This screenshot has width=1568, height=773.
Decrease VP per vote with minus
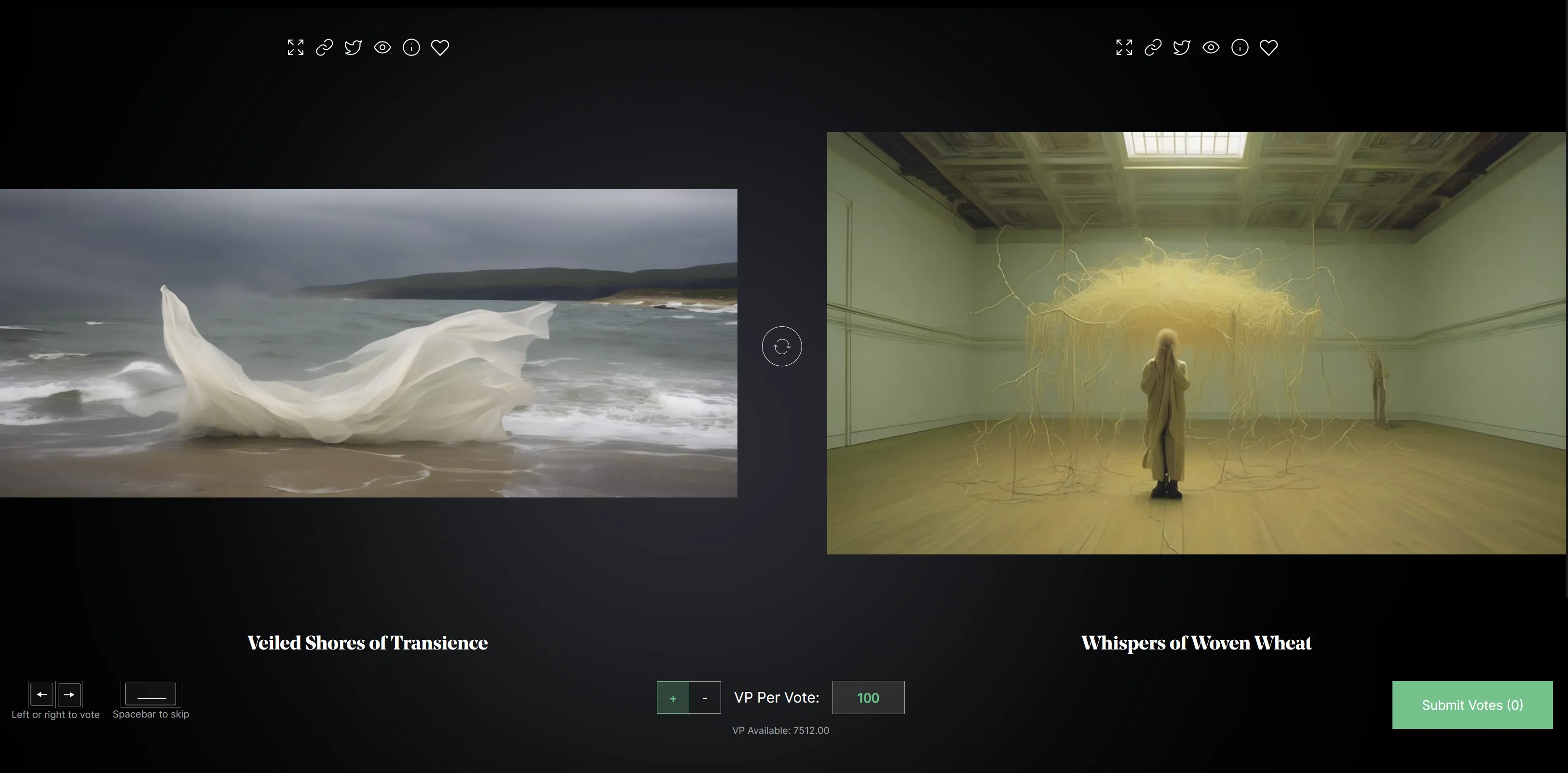(x=705, y=698)
